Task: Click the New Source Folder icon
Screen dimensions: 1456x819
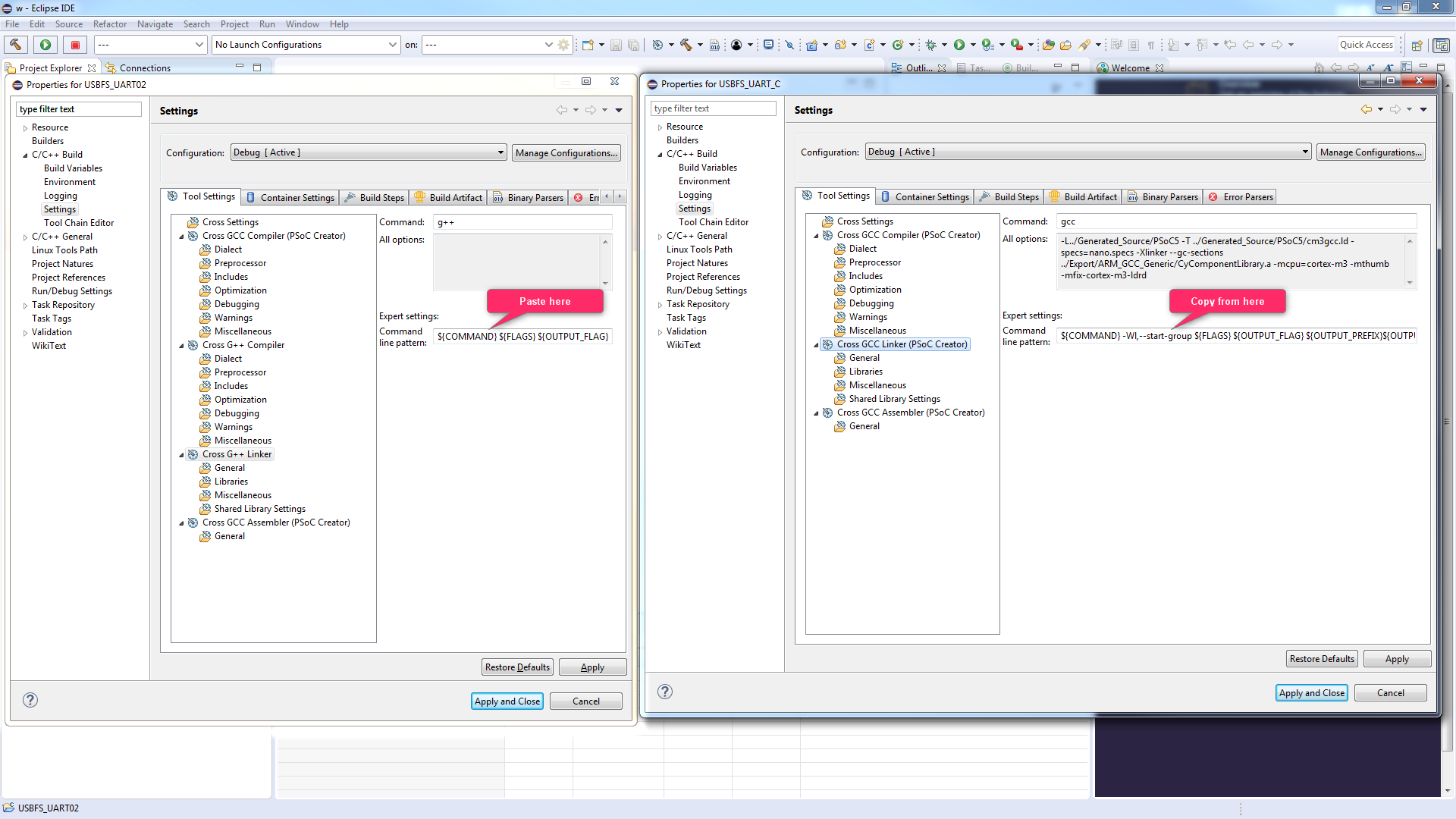Action: 840,45
